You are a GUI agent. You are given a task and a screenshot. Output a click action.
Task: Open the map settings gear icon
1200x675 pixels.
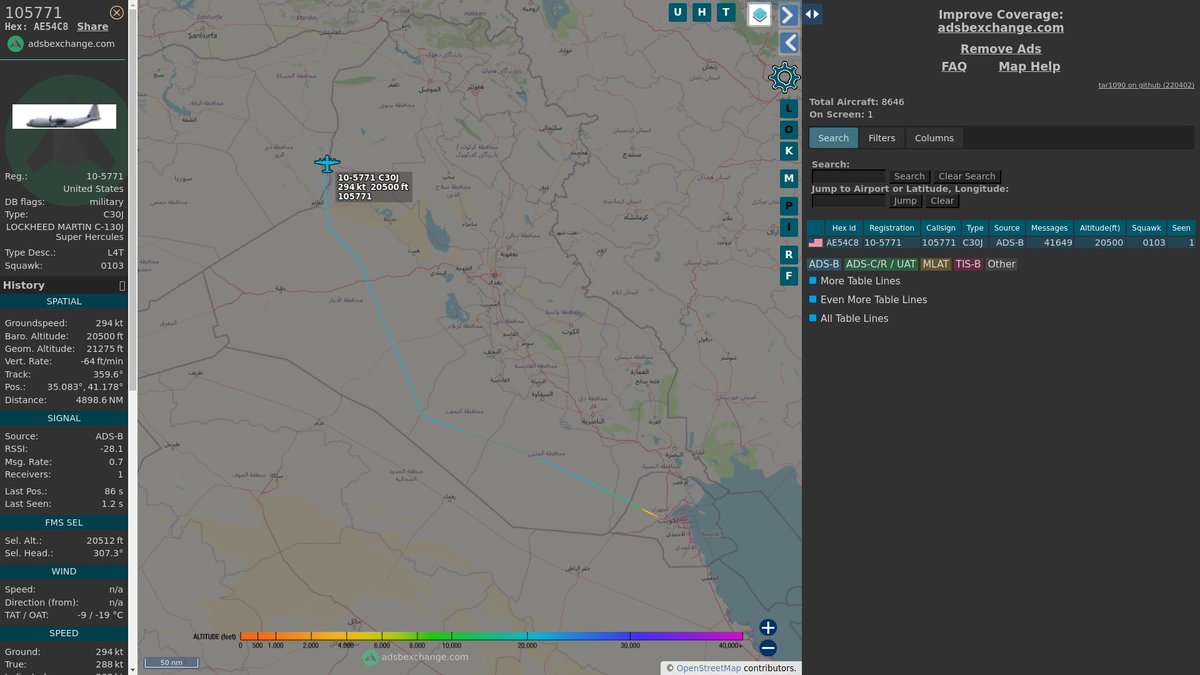point(784,77)
